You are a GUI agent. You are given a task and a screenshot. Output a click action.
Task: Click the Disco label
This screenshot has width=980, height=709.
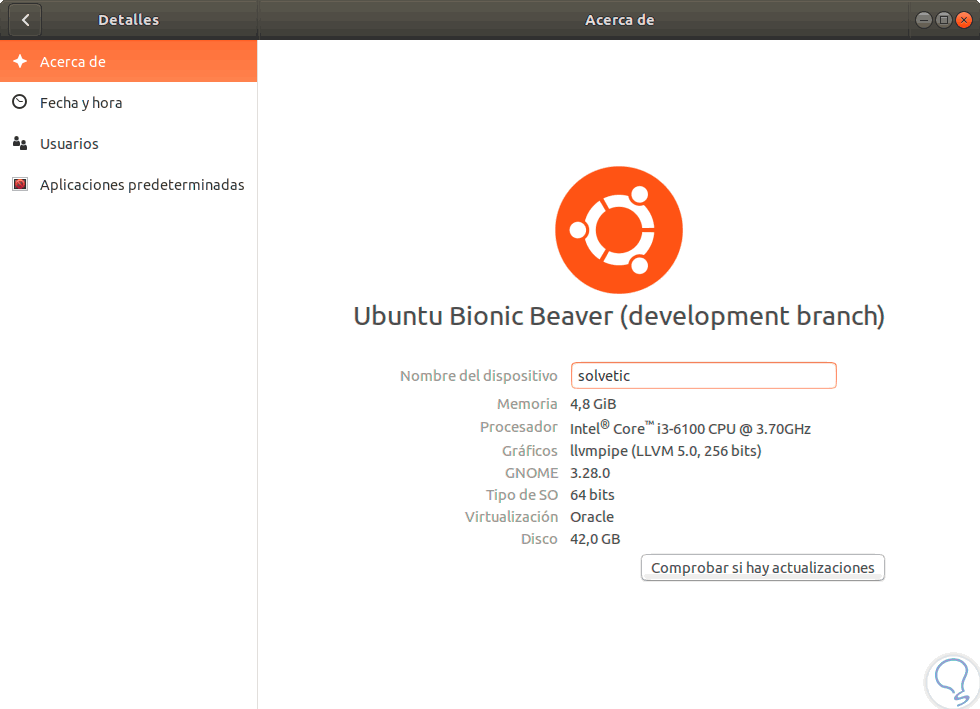[x=539, y=539]
